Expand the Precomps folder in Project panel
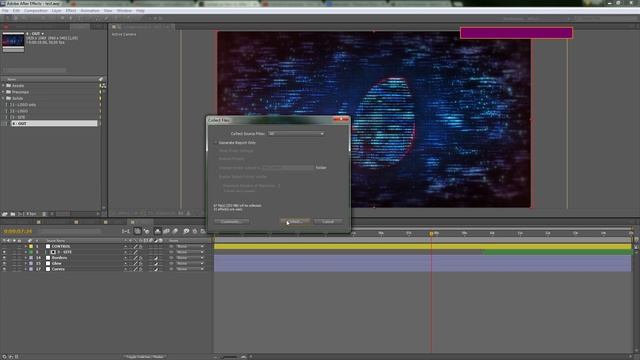Viewport: 640px width, 360px height. [3, 92]
